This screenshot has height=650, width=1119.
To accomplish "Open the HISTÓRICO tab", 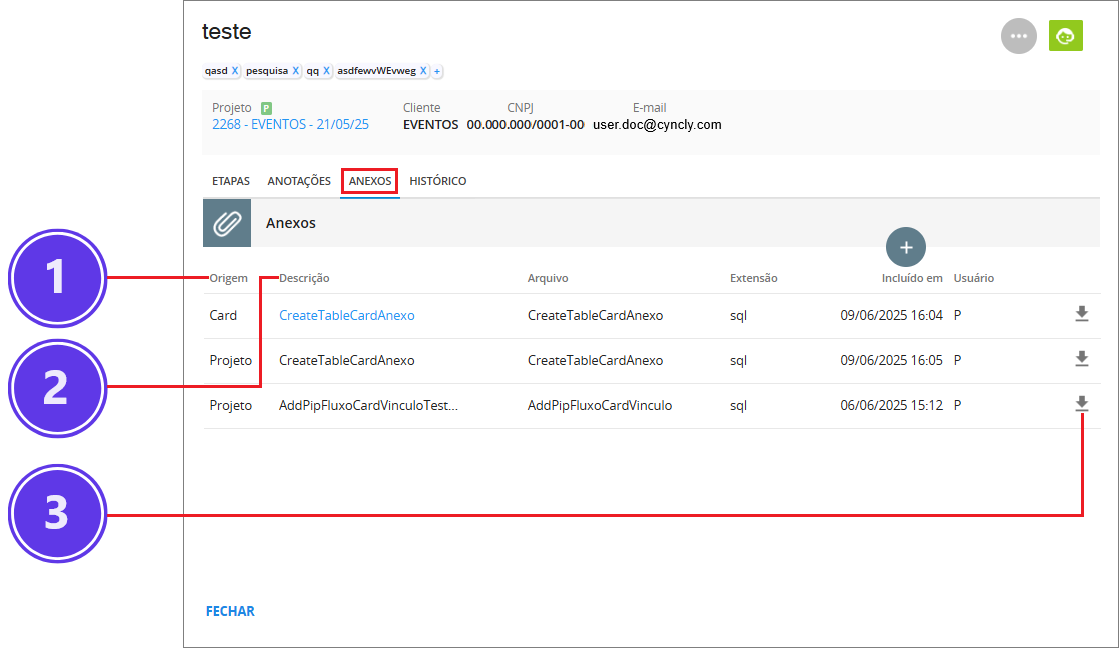I will pos(437,181).
